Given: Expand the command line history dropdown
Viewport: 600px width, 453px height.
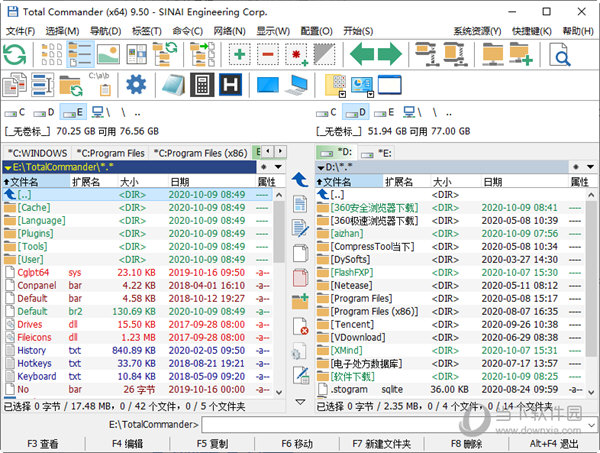Looking at the screenshot, I should (592, 425).
